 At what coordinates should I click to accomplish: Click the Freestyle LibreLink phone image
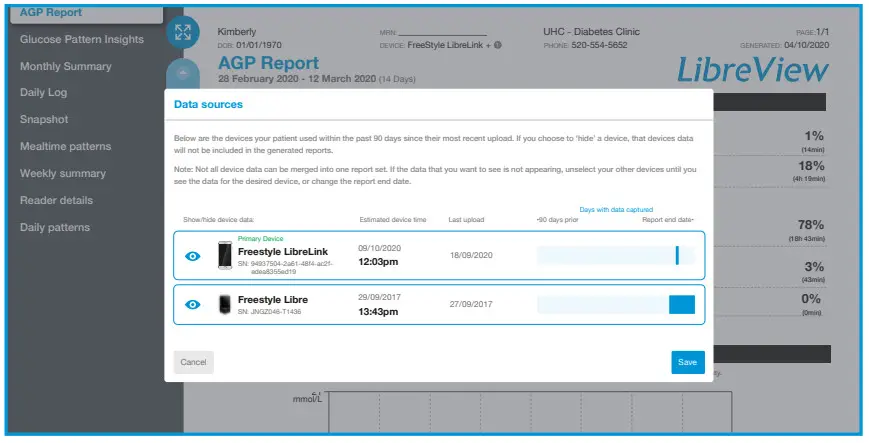pos(224,255)
